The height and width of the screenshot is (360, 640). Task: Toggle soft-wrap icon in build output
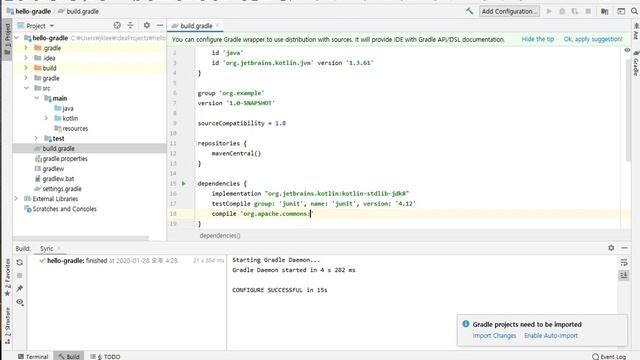tap(624, 262)
